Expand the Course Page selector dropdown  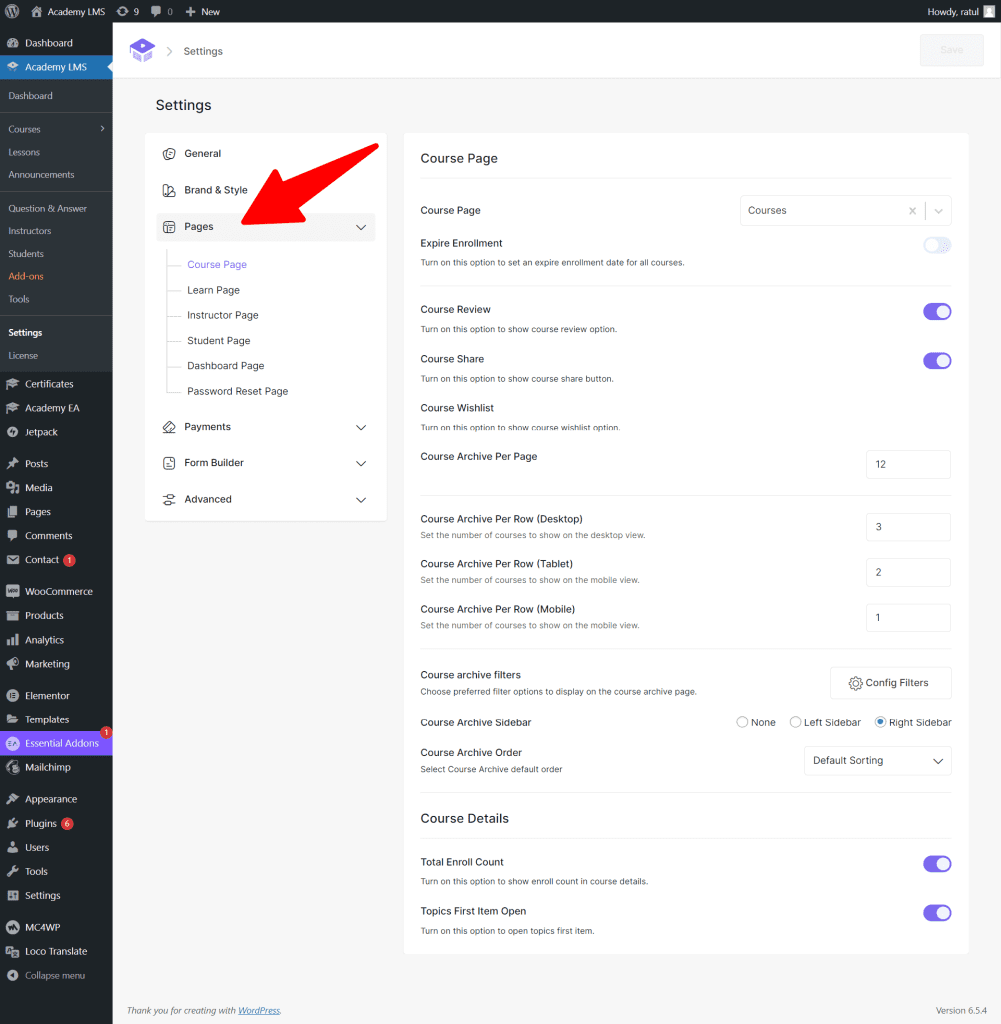tap(937, 211)
